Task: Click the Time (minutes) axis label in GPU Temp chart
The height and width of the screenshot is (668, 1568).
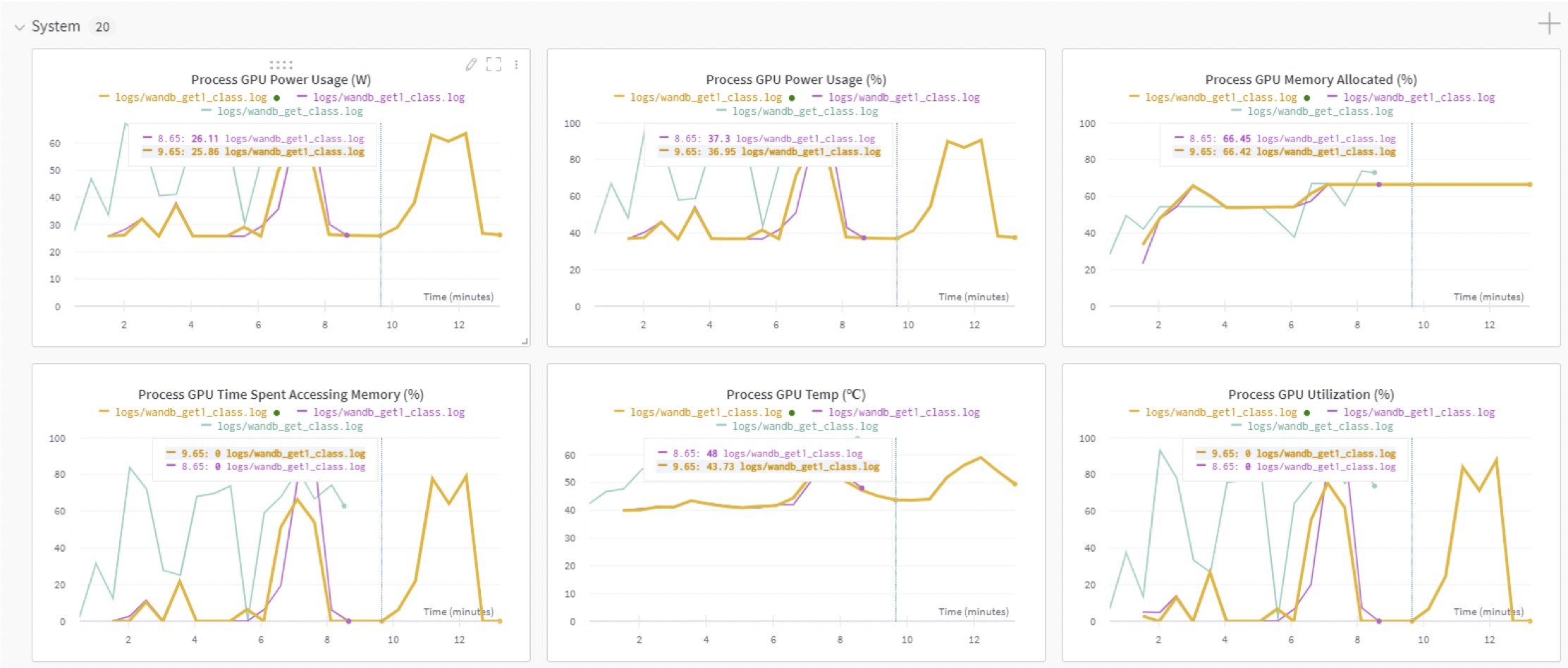Action: pyautogui.click(x=973, y=612)
